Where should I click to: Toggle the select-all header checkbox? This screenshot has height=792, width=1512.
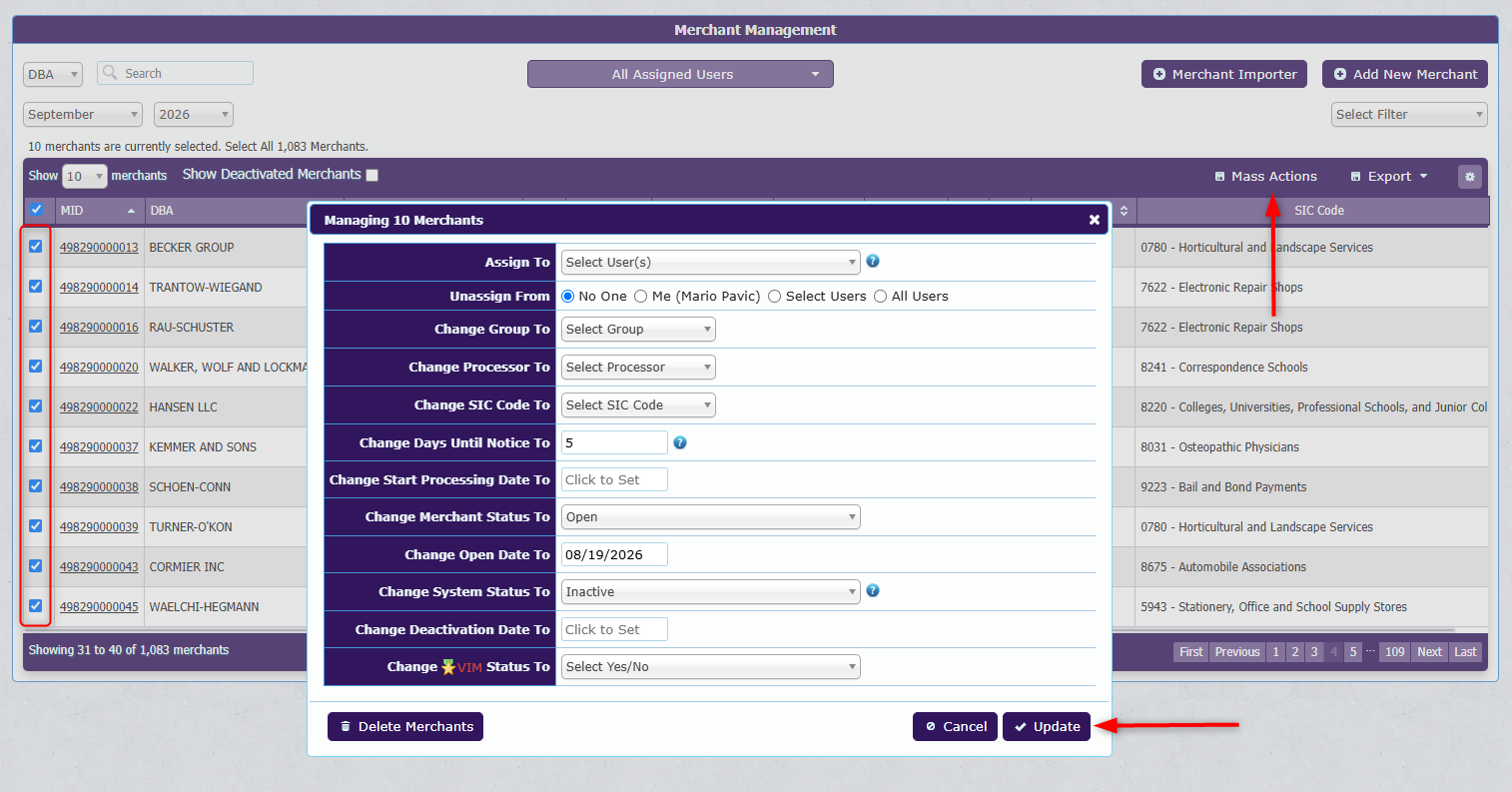click(37, 210)
